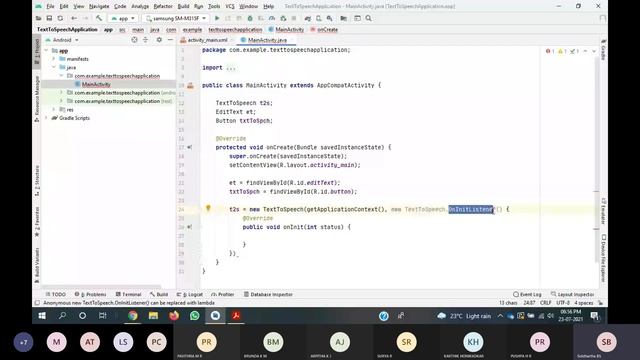Open WhatsApp from the taskbar
This screenshot has width=640, height=360.
click(x=195, y=316)
